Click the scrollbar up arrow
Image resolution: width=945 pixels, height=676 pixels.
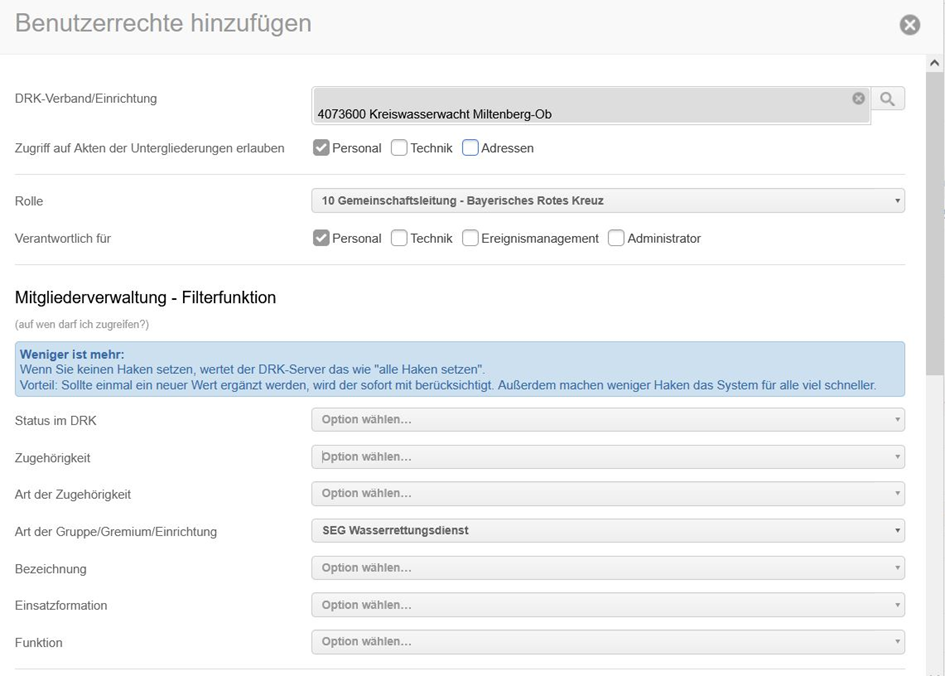[x=935, y=63]
